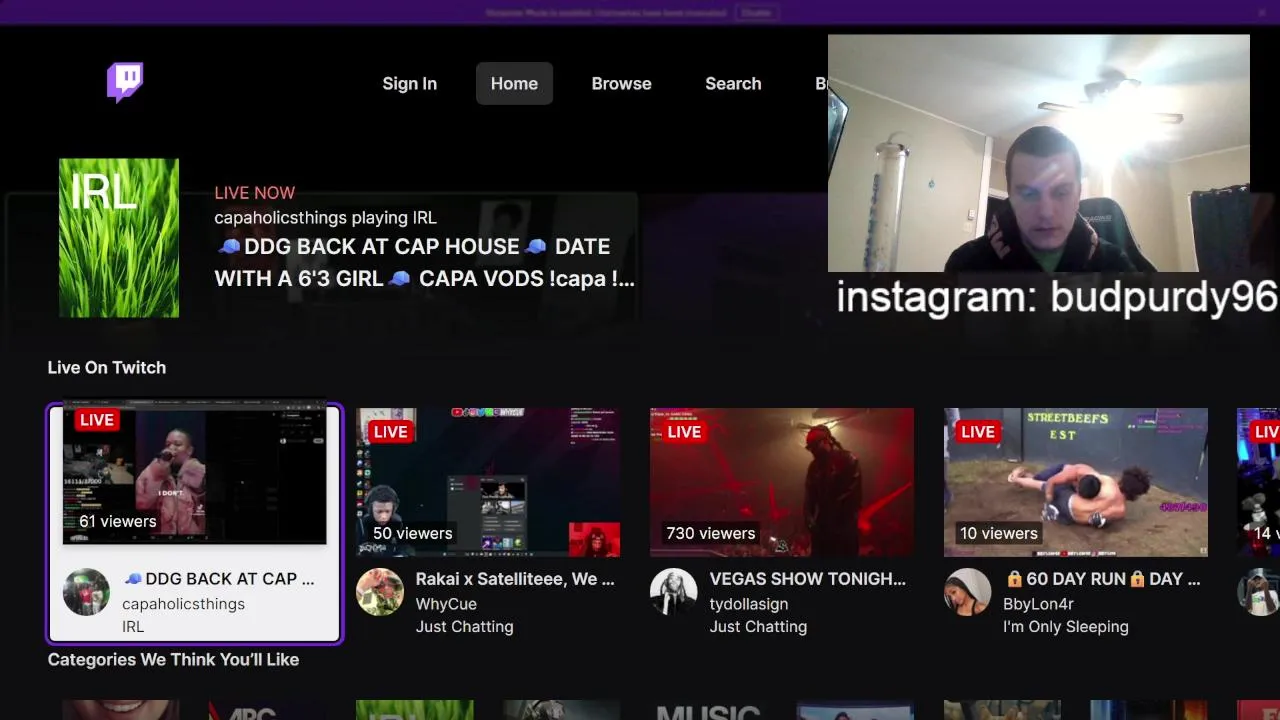
Task: Open '60 DAY RUN DAY ...' title
Action: (1102, 579)
